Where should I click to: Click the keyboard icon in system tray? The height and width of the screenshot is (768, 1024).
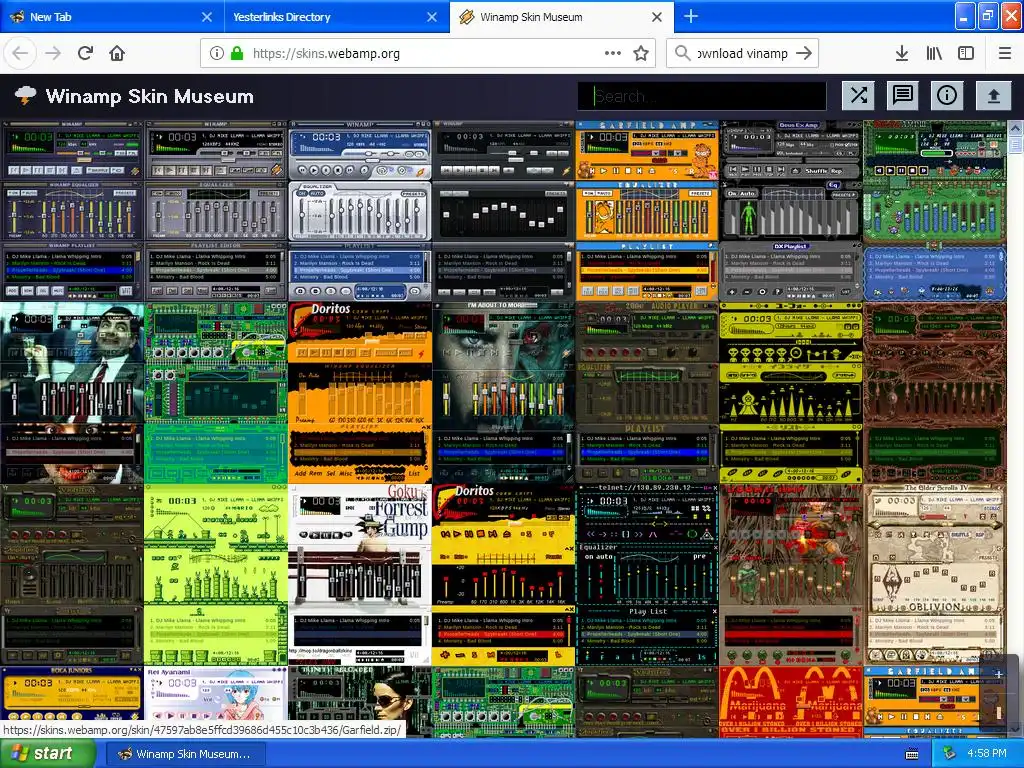pyautogui.click(x=912, y=754)
